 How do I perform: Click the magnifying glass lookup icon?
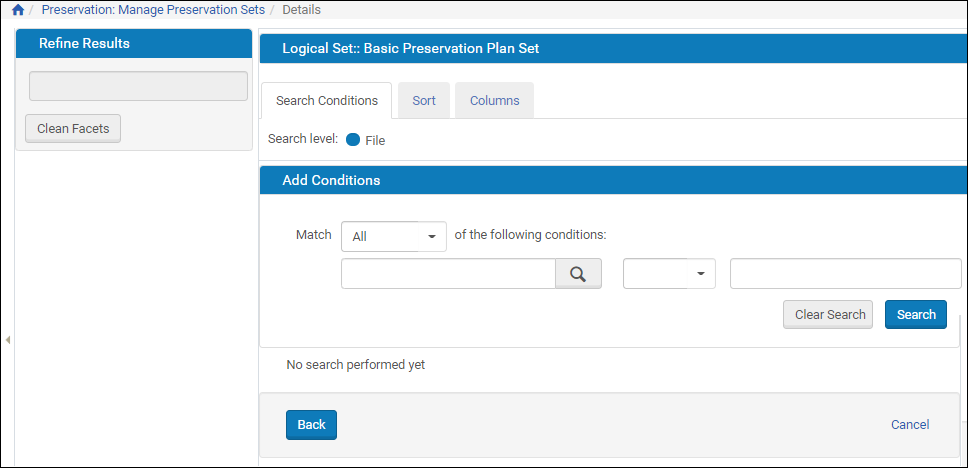click(x=579, y=274)
